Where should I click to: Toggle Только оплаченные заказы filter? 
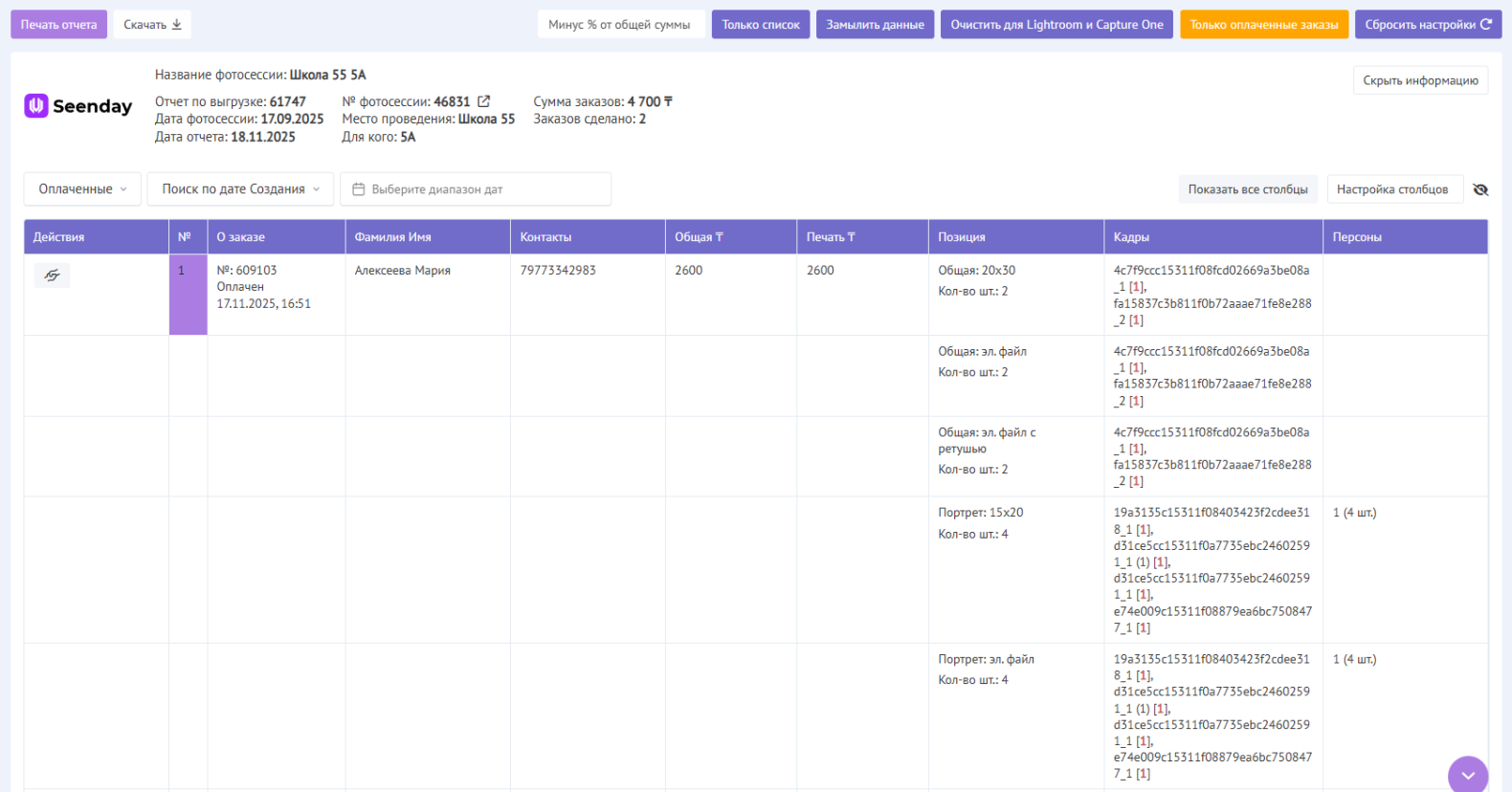[1263, 25]
